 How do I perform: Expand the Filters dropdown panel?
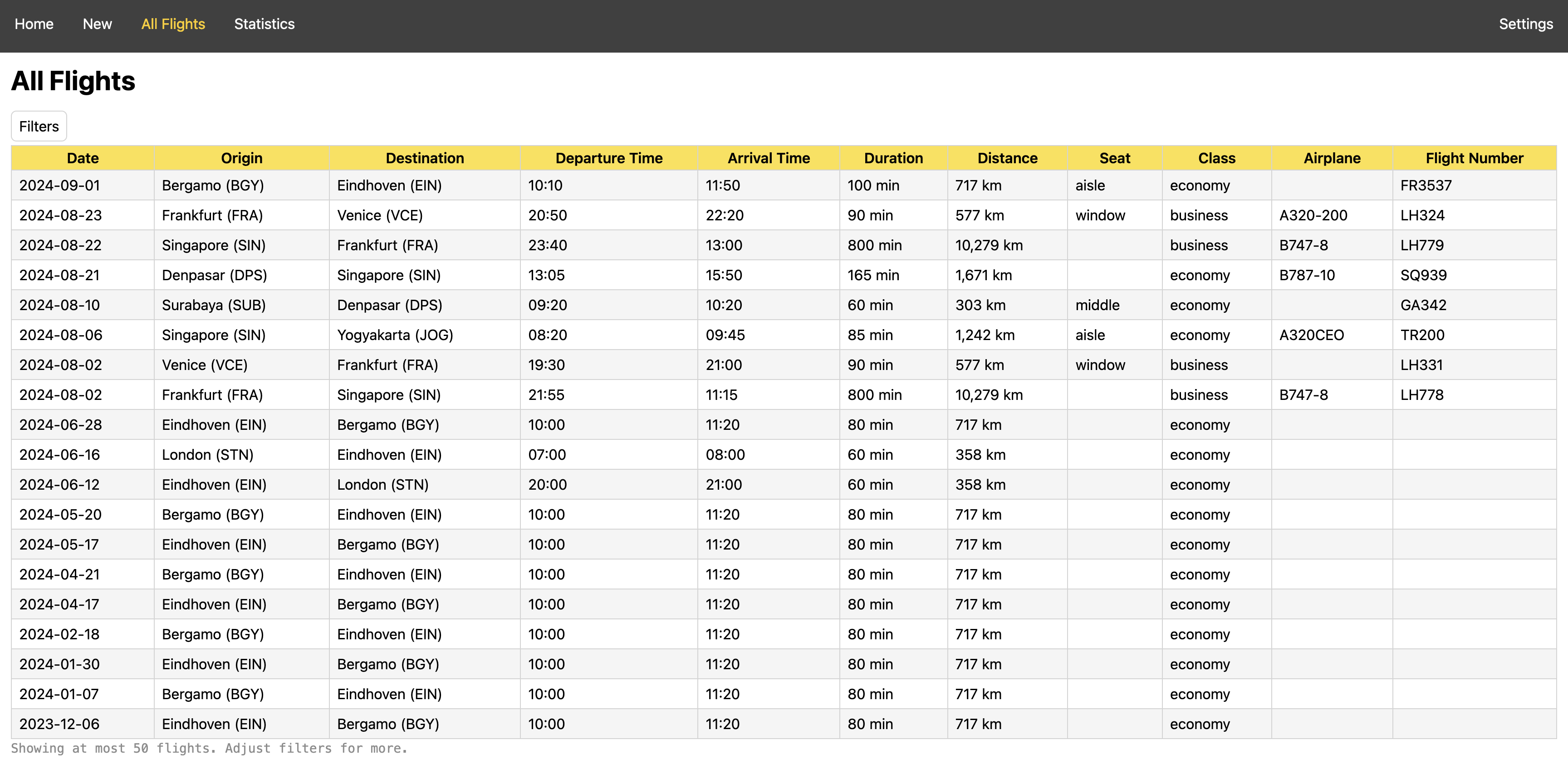[x=39, y=126]
